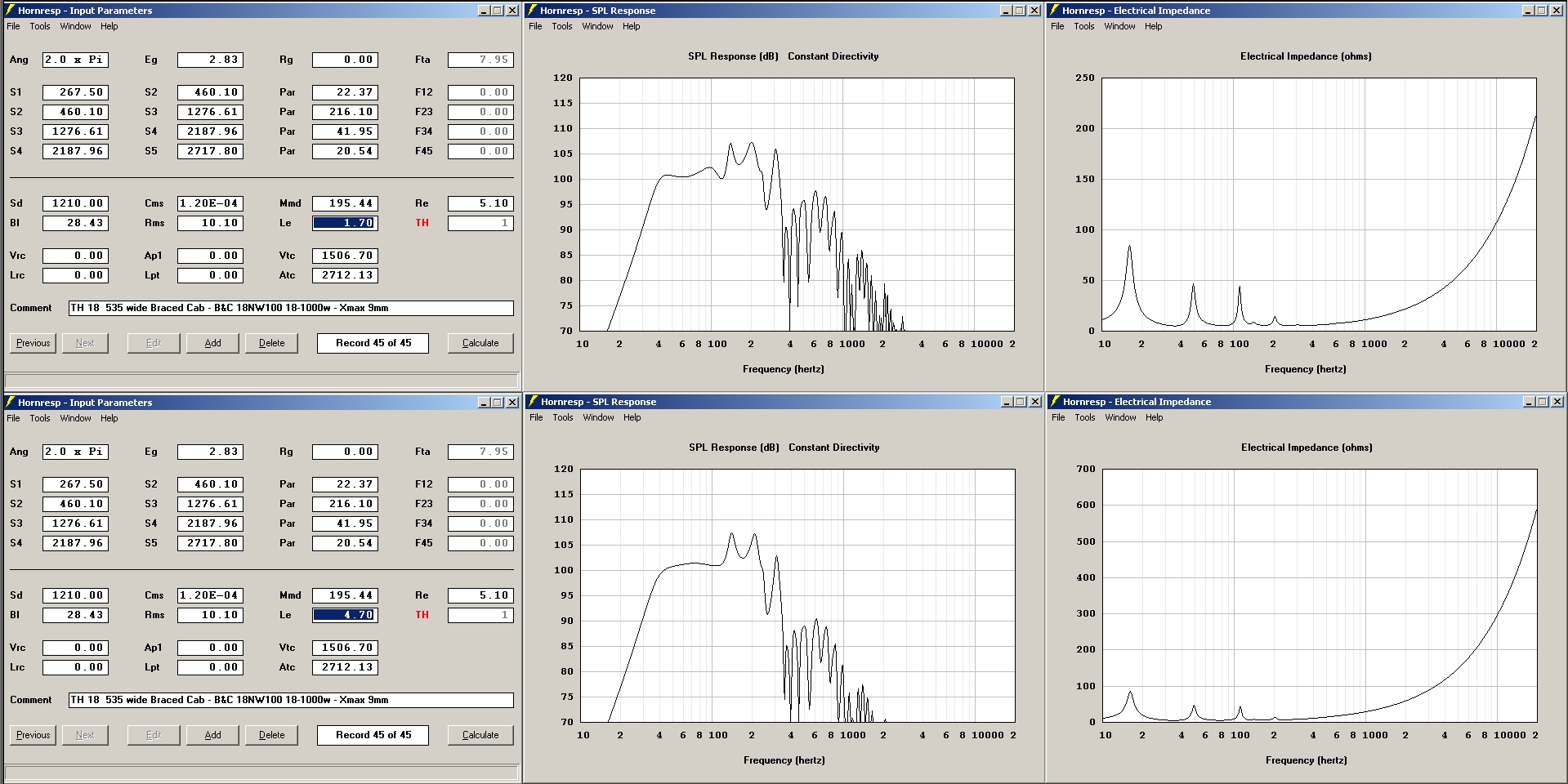This screenshot has height=784, width=1568.
Task: Click Previous button in top Input Parameters window
Action: [x=34, y=343]
